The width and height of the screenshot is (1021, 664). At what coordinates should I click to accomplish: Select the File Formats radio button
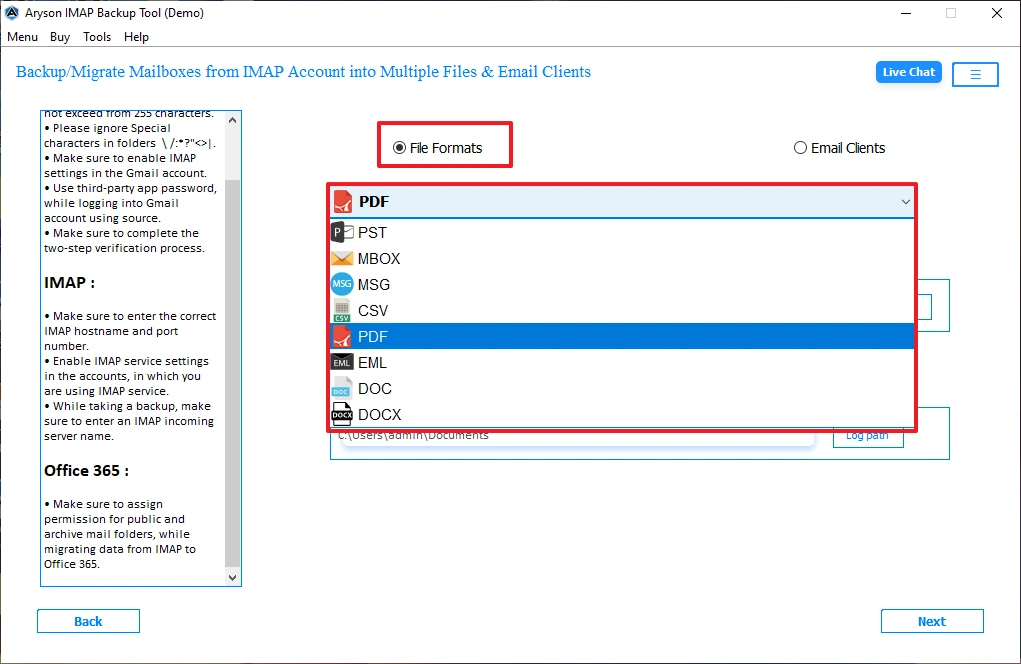[x=401, y=147]
